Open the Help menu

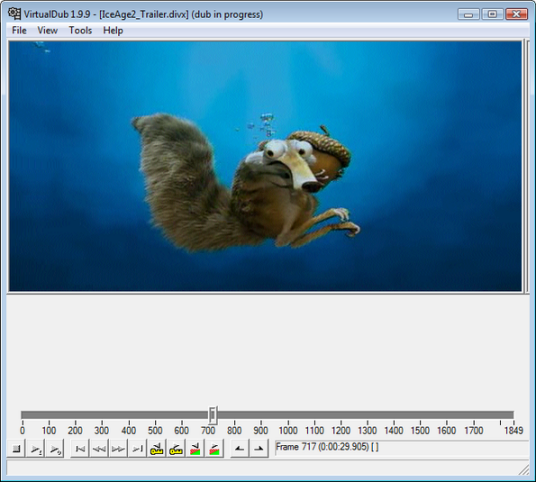click(x=113, y=30)
